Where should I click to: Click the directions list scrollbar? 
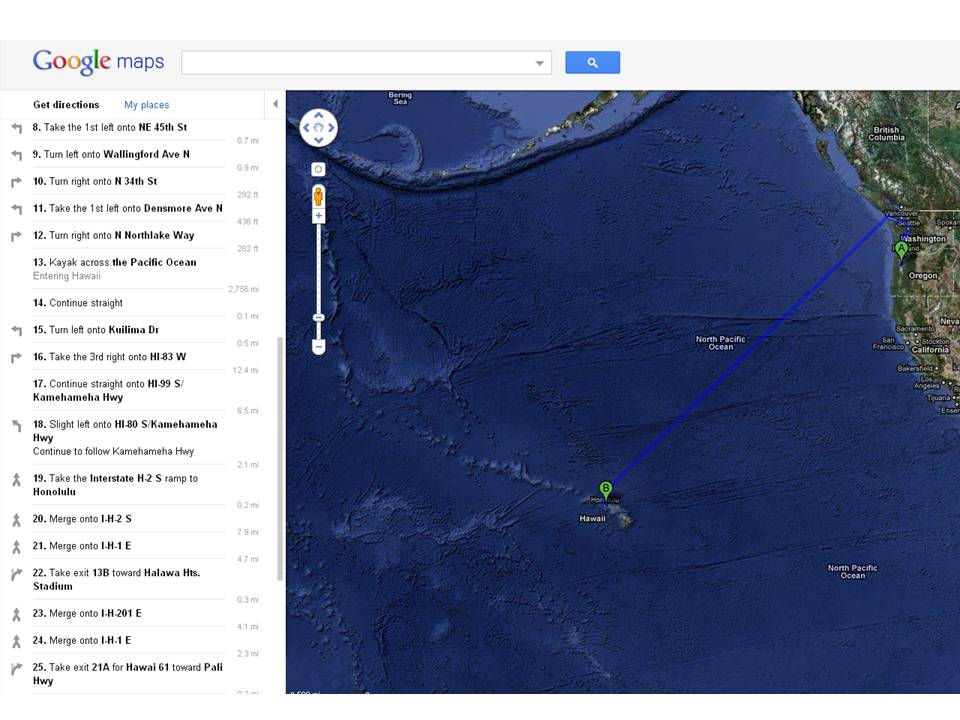pos(280,458)
